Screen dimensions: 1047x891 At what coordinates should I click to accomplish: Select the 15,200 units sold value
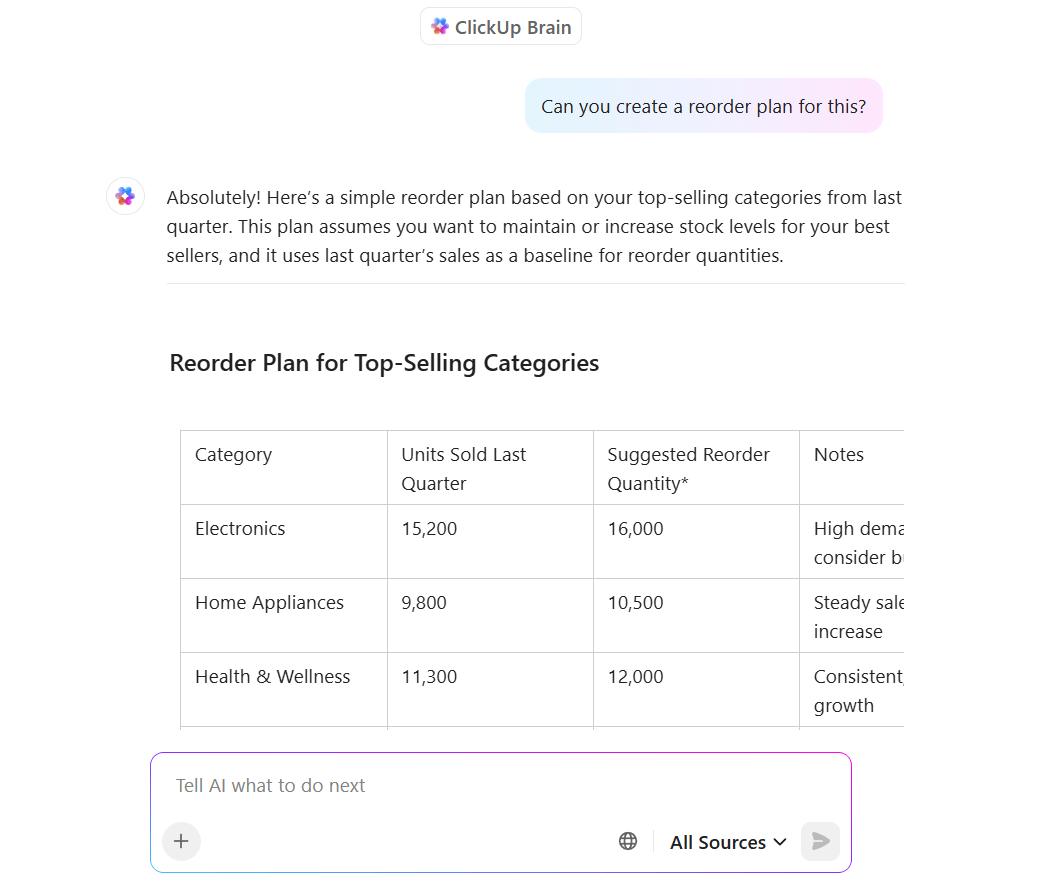click(429, 529)
